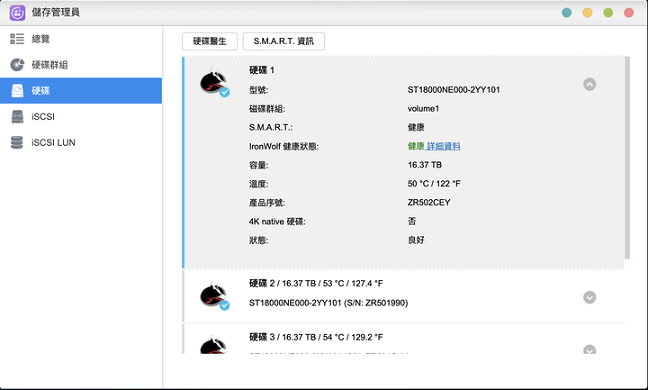The image size is (648, 390).
Task: Click the disk list vertical scrollbar
Action: point(627,158)
